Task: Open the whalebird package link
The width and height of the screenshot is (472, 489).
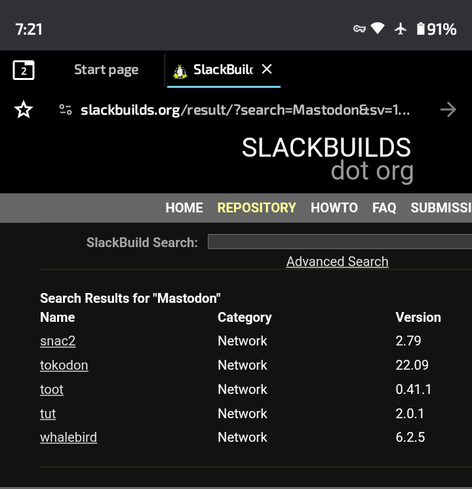Action: 68,437
